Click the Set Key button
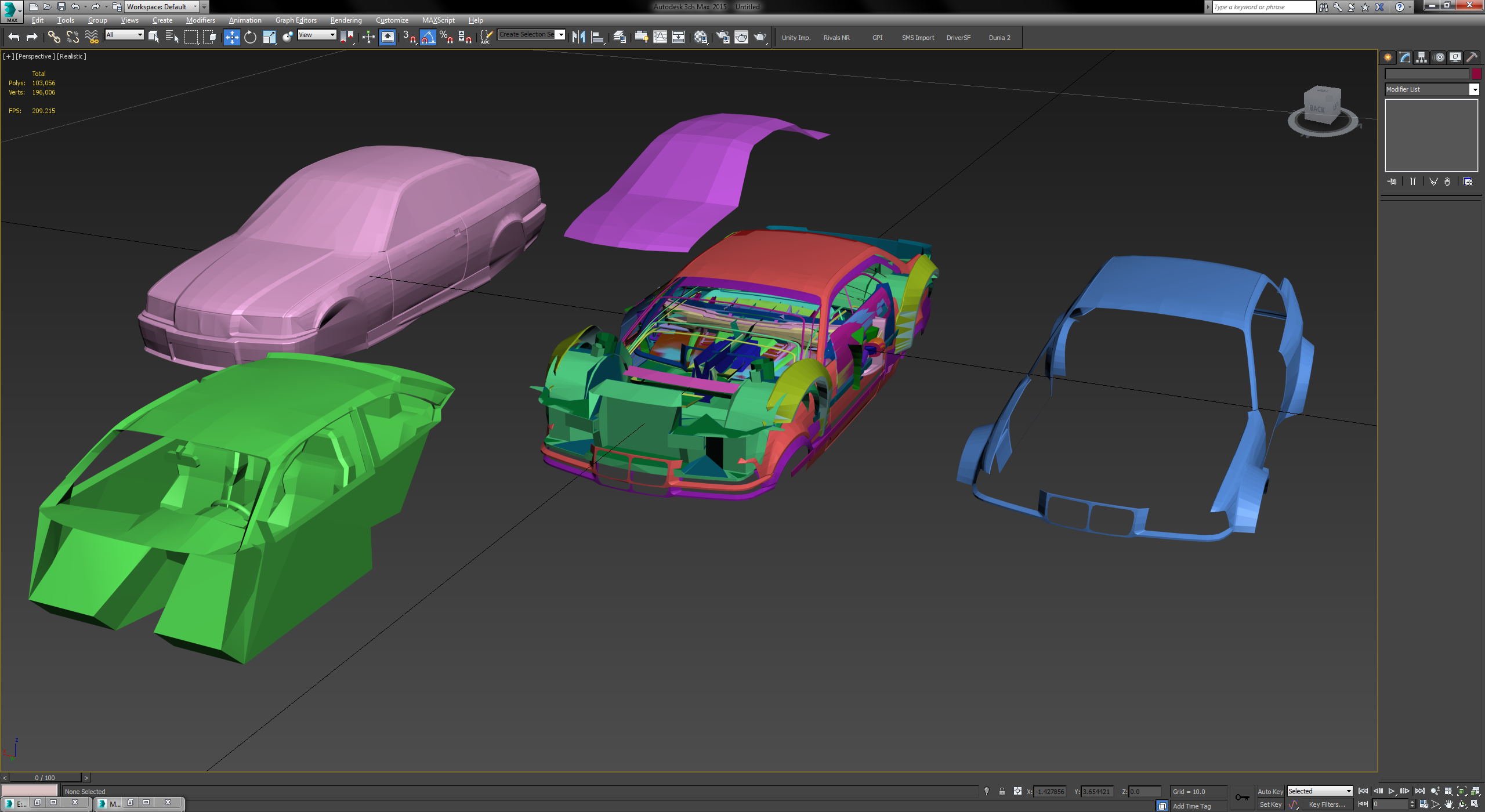Screen dimensions: 1485x812 pyautogui.click(x=1270, y=804)
